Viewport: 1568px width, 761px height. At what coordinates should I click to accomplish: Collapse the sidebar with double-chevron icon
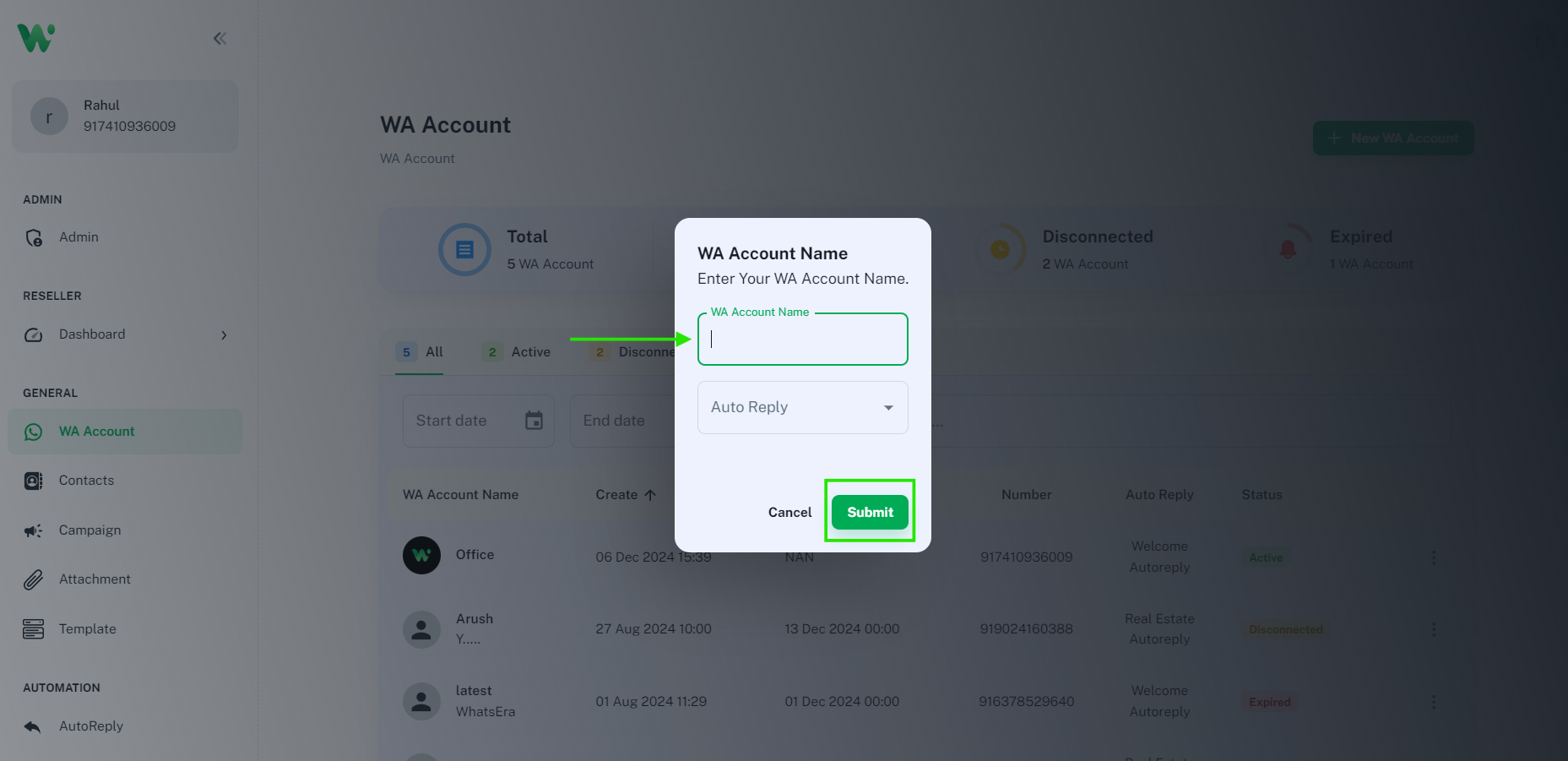coord(220,38)
